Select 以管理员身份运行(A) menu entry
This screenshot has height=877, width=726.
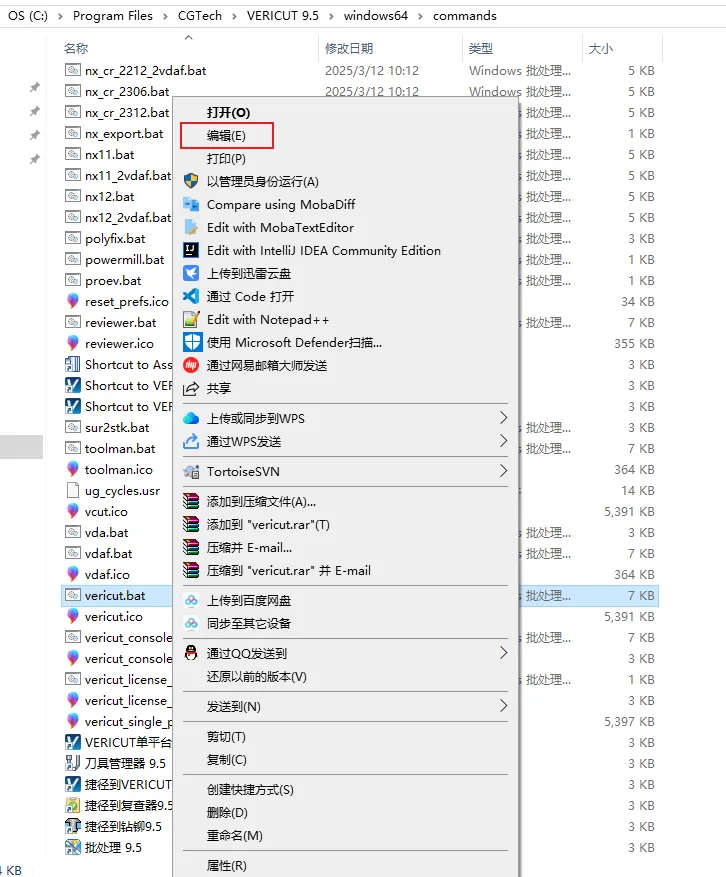coord(345,181)
